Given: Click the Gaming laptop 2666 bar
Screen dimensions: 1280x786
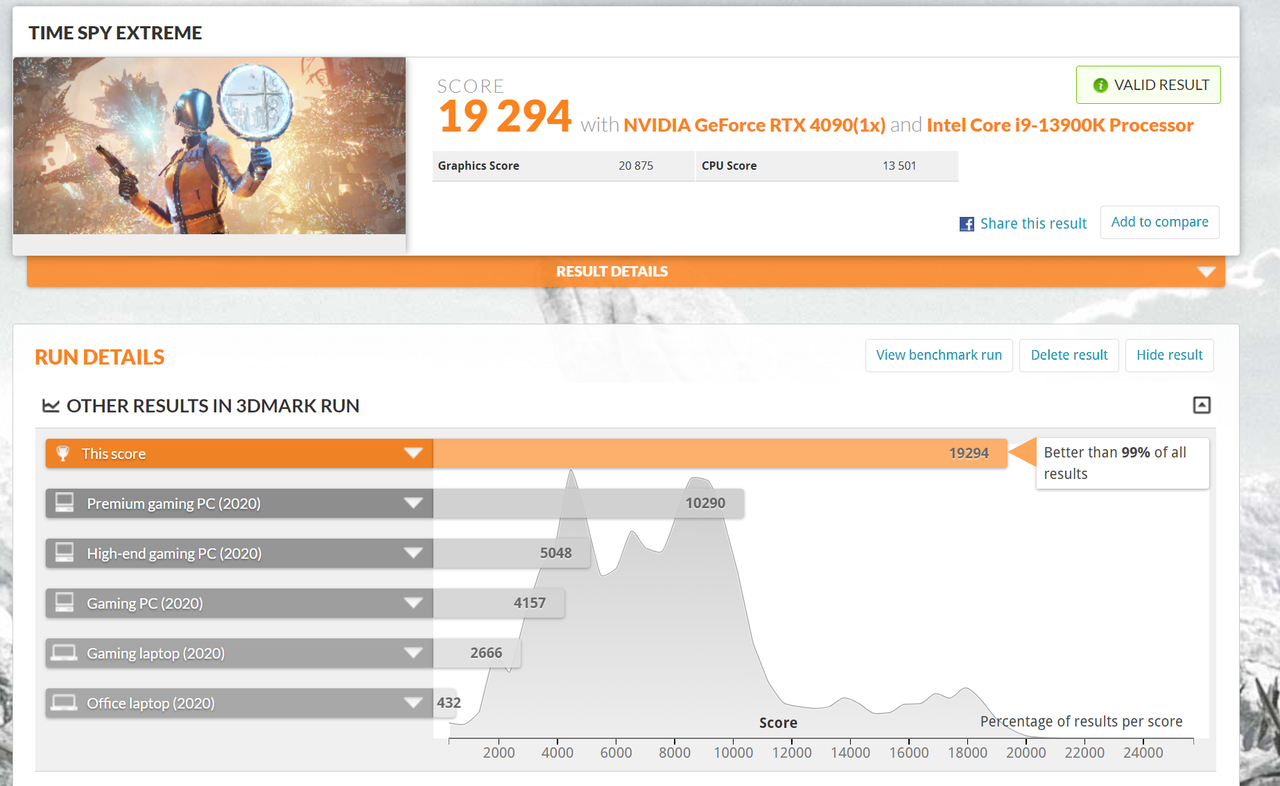Looking at the screenshot, I should pos(476,653).
